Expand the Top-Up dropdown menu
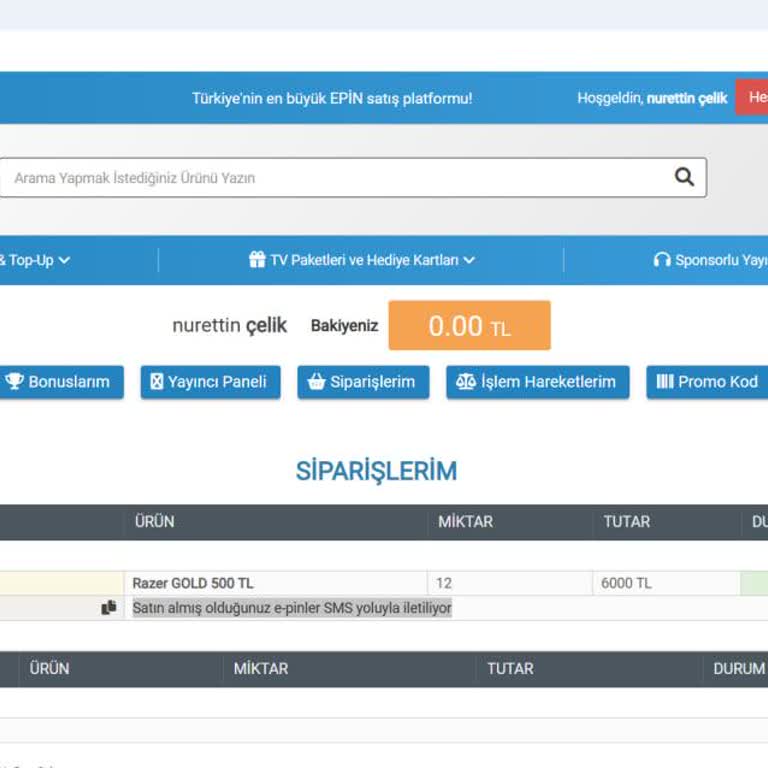The image size is (768, 768). tap(35, 260)
